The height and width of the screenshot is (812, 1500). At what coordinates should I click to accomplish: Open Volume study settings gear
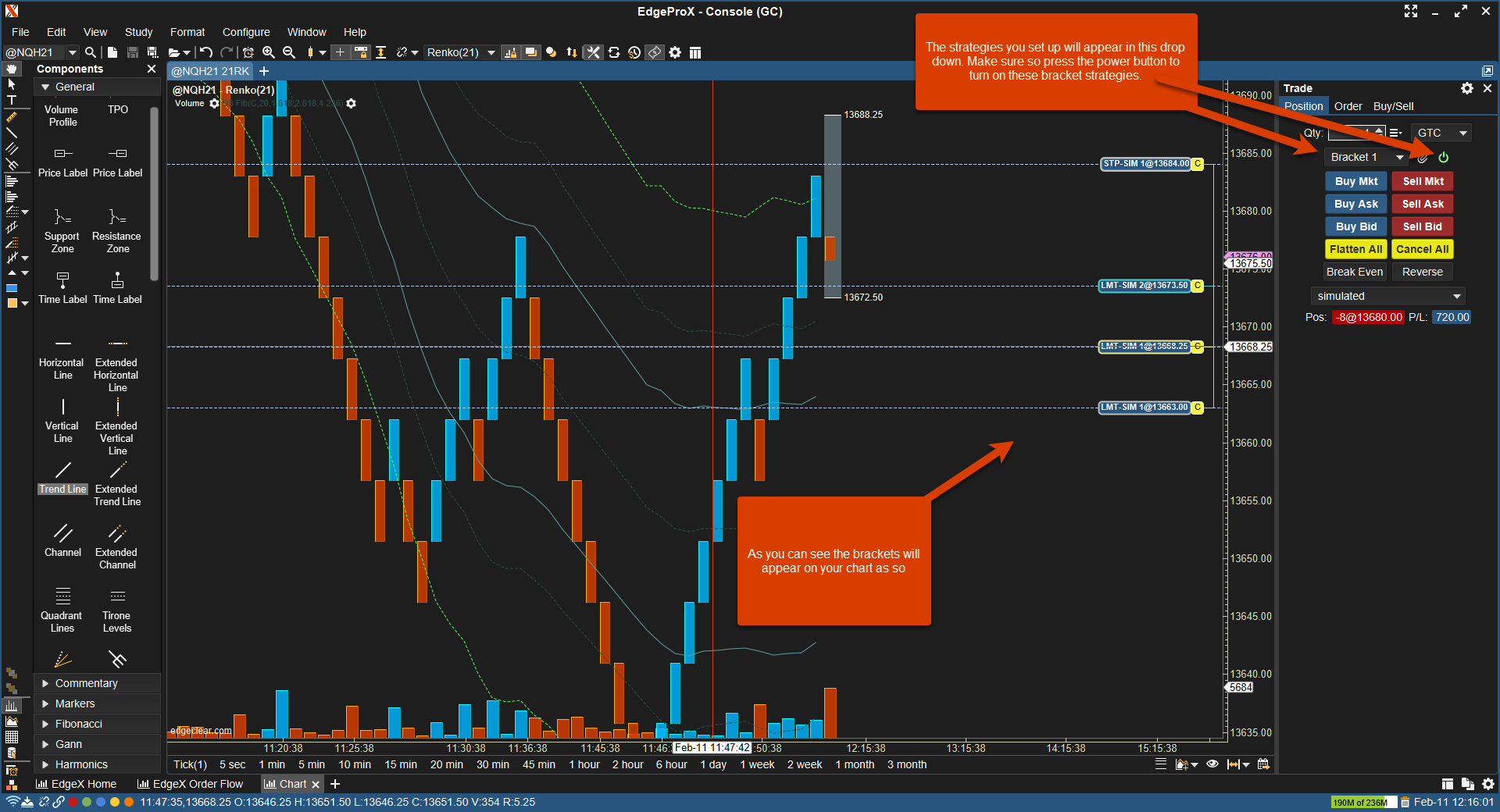214,103
